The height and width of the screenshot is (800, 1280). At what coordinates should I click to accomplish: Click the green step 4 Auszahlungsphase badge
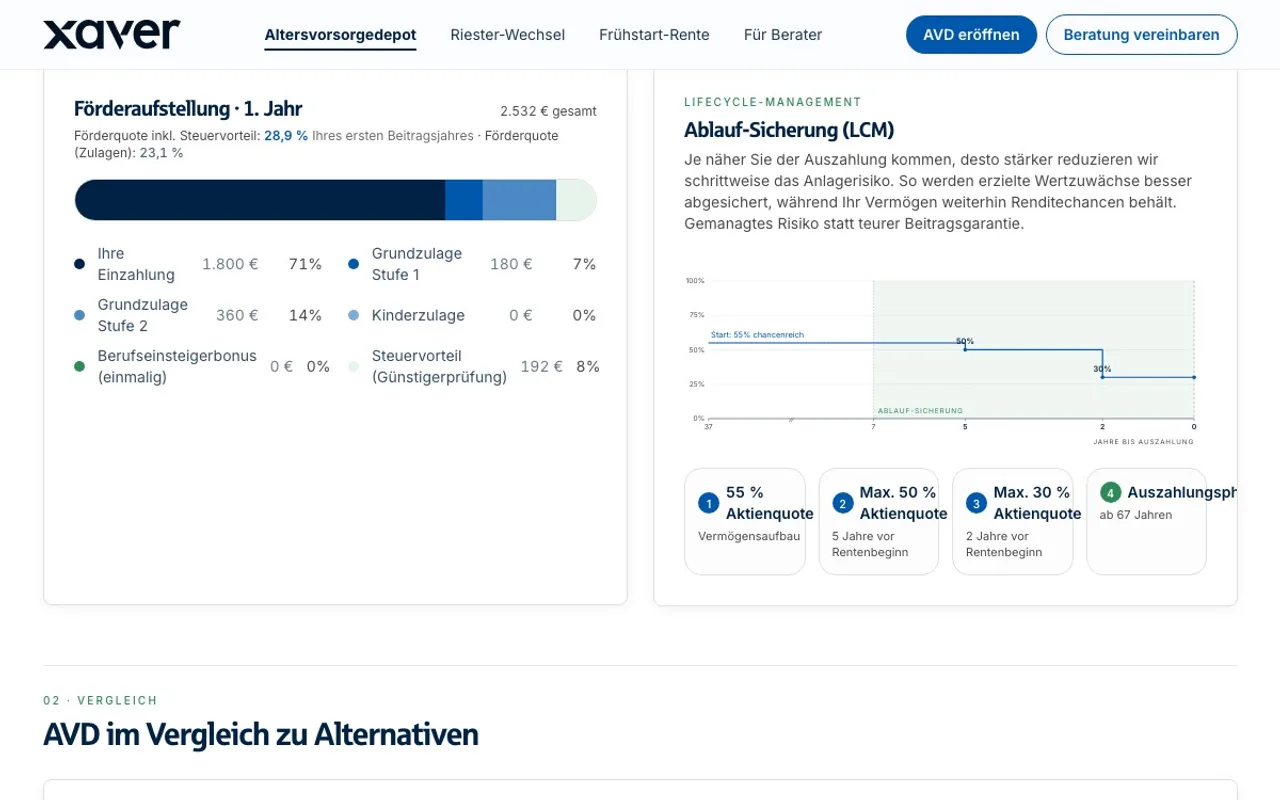pos(1110,492)
